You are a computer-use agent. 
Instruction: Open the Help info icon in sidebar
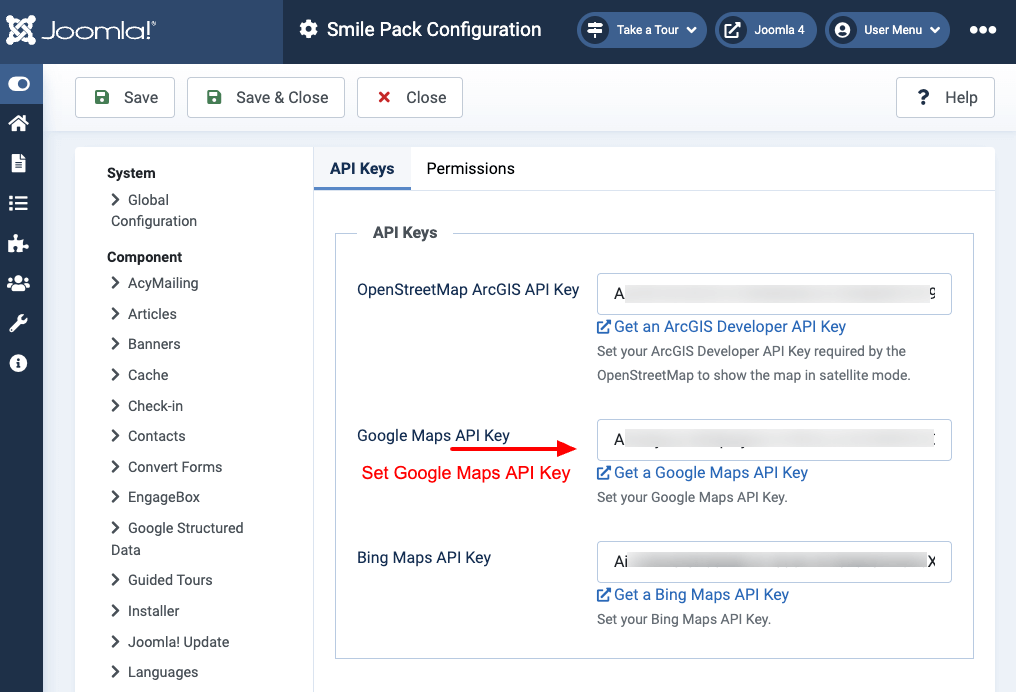click(18, 363)
